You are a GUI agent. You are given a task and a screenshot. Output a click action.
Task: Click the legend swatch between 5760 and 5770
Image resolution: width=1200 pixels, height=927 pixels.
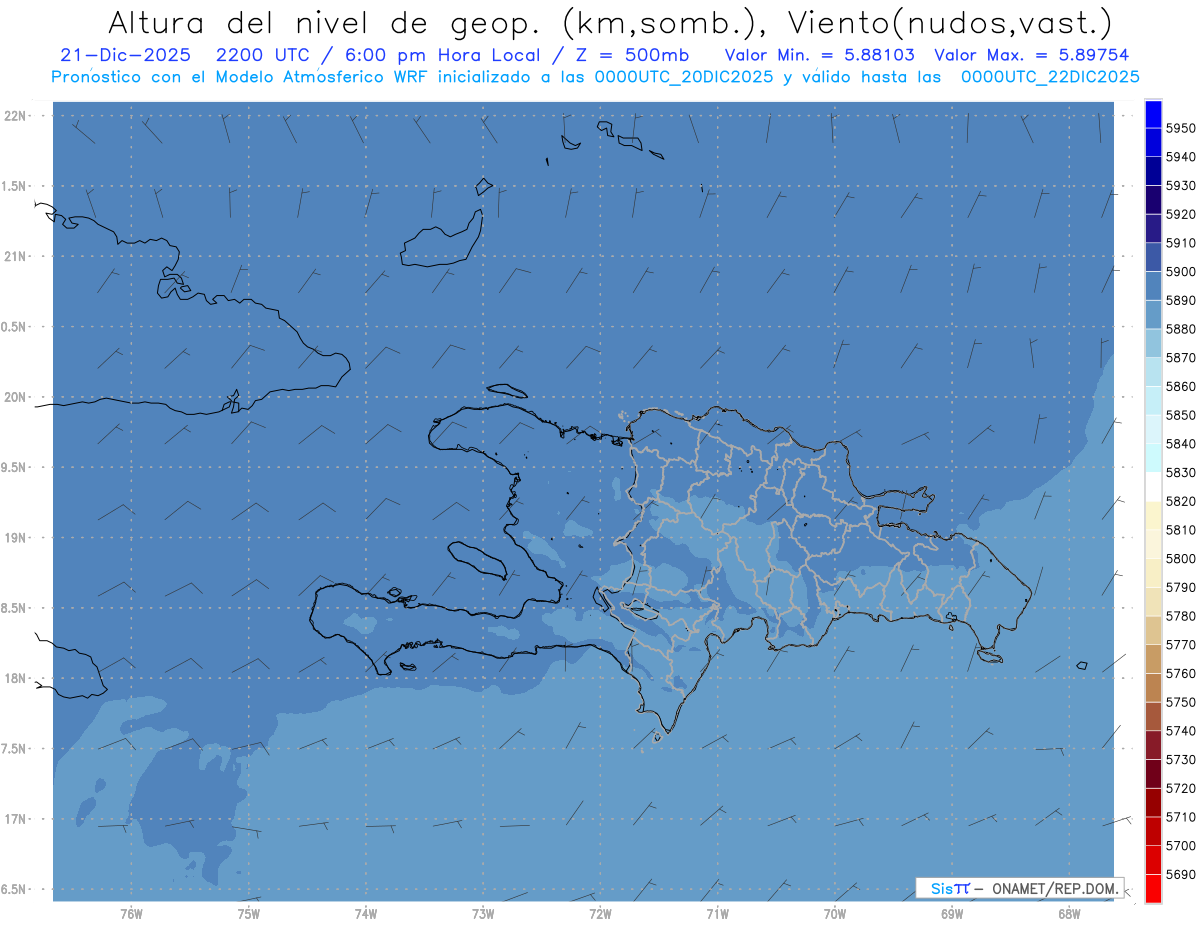click(x=1153, y=659)
